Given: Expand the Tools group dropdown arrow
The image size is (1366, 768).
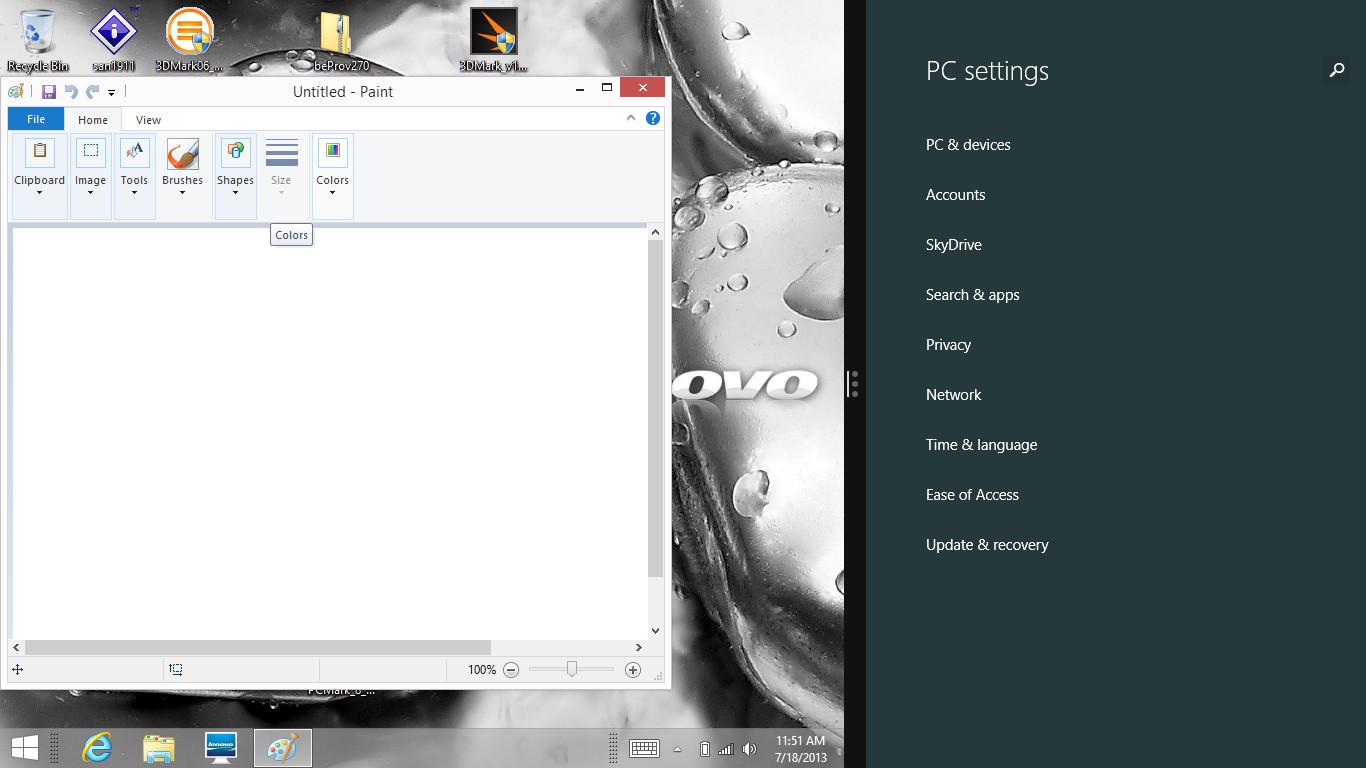Looking at the screenshot, I should click(x=134, y=193).
